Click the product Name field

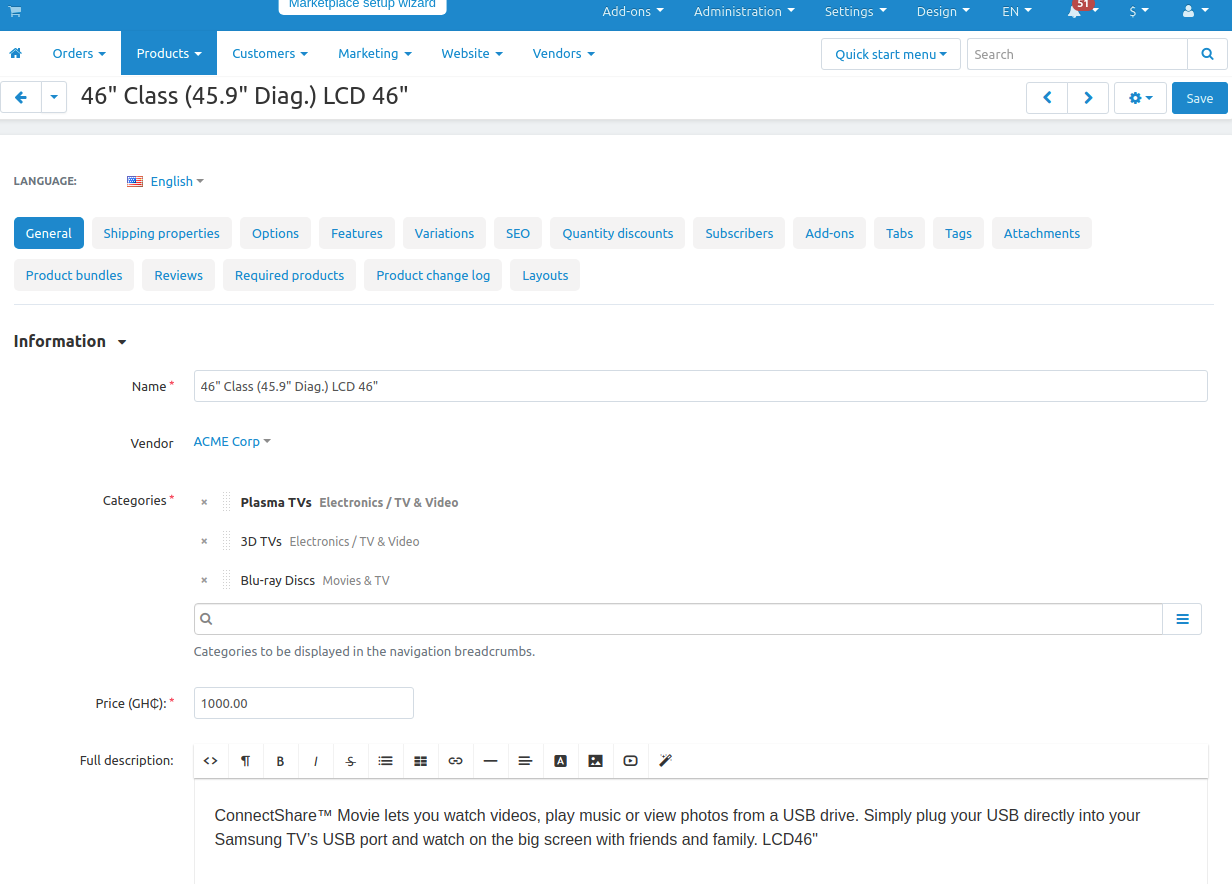coord(701,386)
